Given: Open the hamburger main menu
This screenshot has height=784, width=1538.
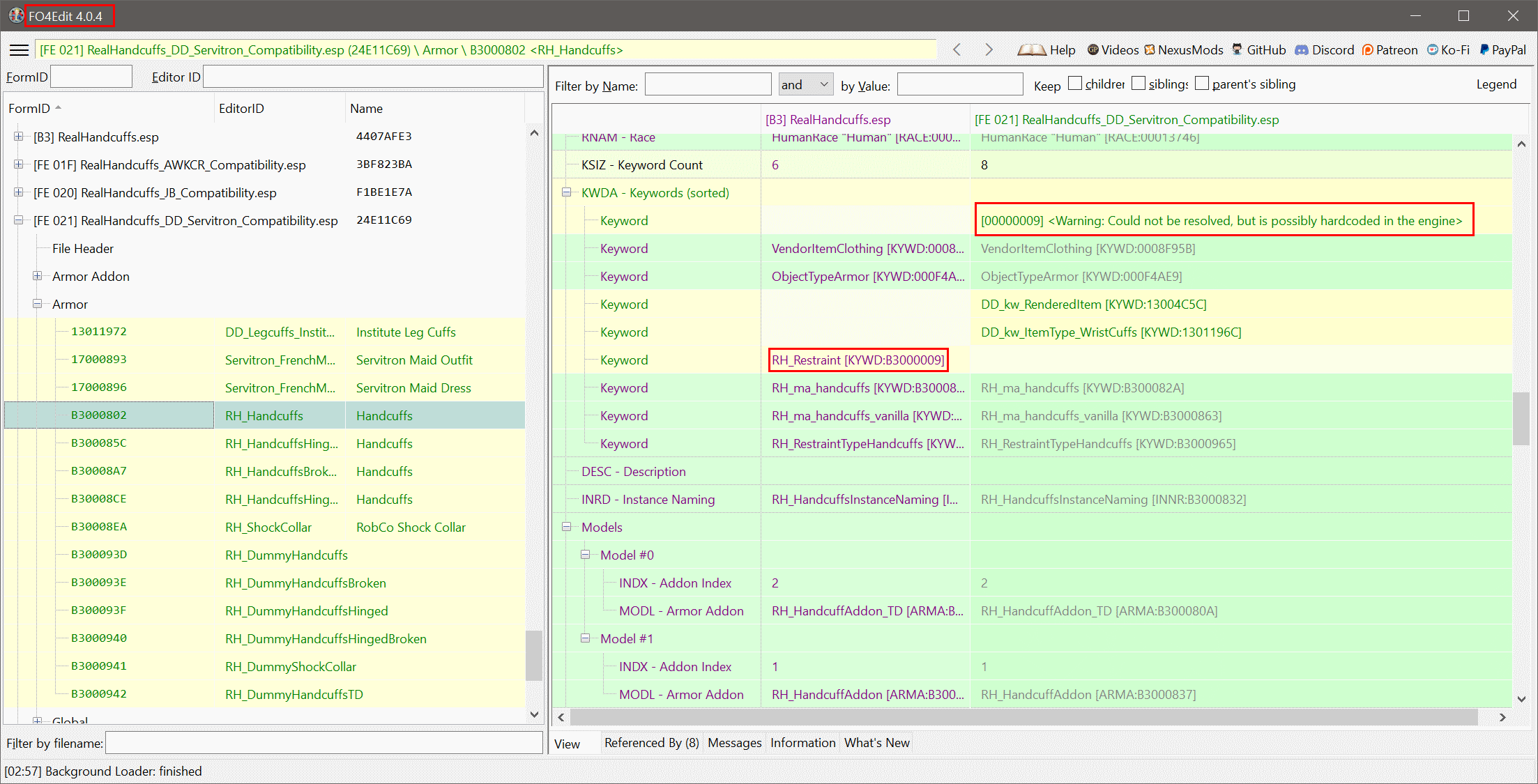Looking at the screenshot, I should (x=19, y=49).
